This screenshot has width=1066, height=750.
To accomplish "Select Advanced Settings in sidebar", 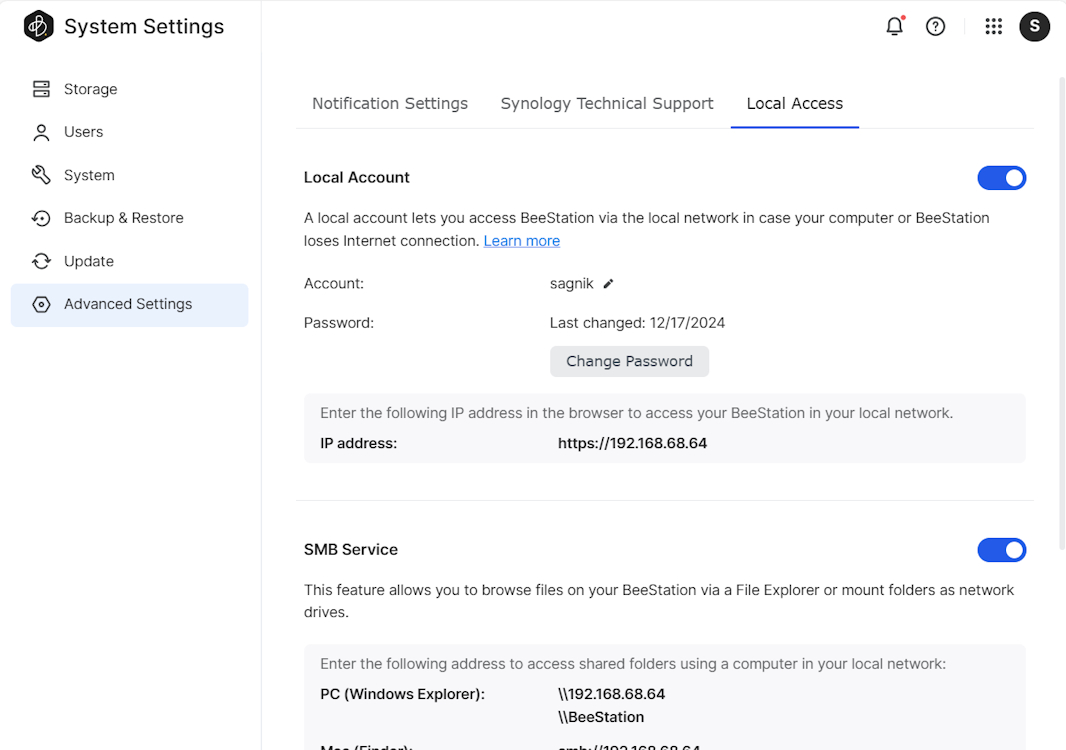I will [128, 304].
